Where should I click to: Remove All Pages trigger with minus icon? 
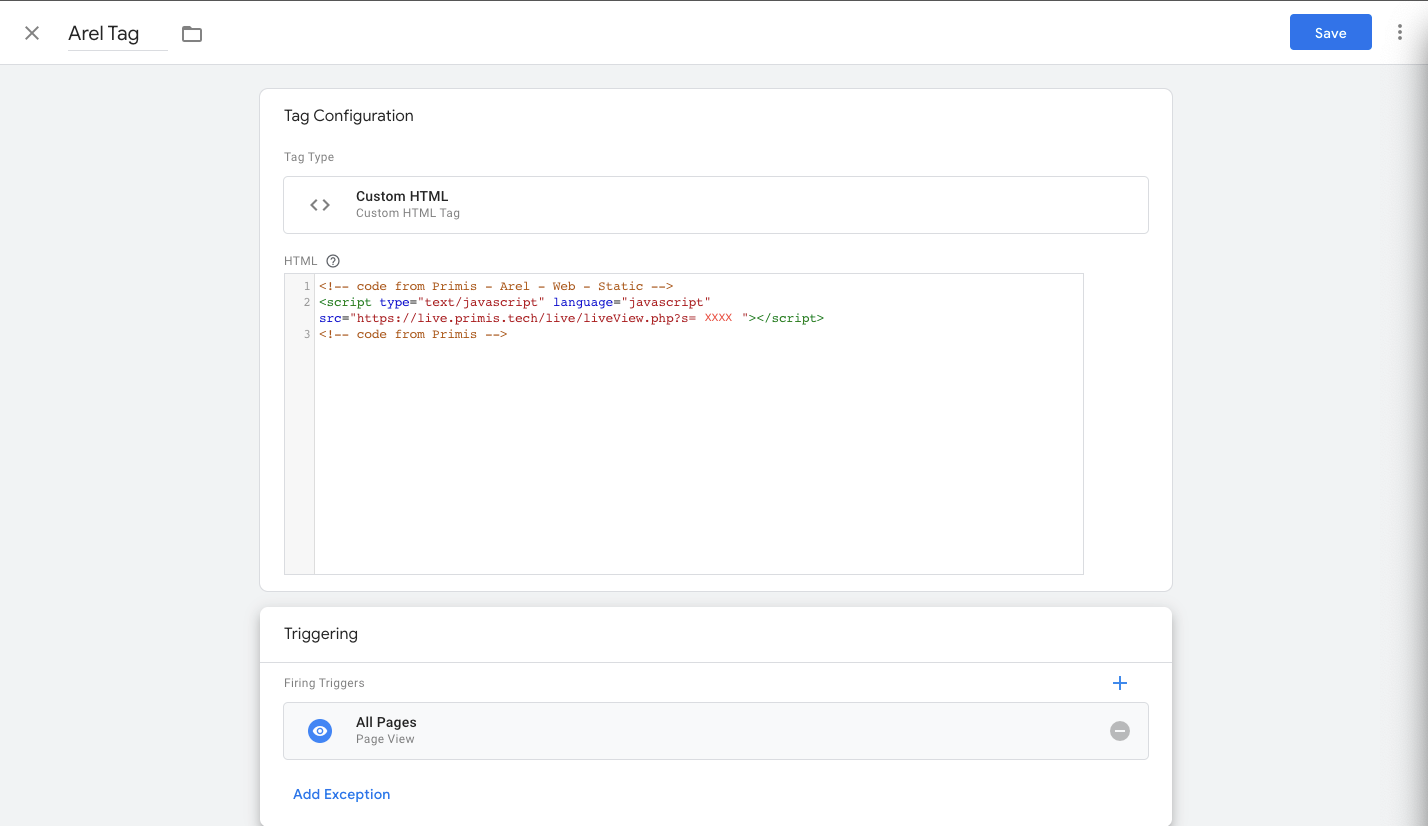pos(1120,731)
